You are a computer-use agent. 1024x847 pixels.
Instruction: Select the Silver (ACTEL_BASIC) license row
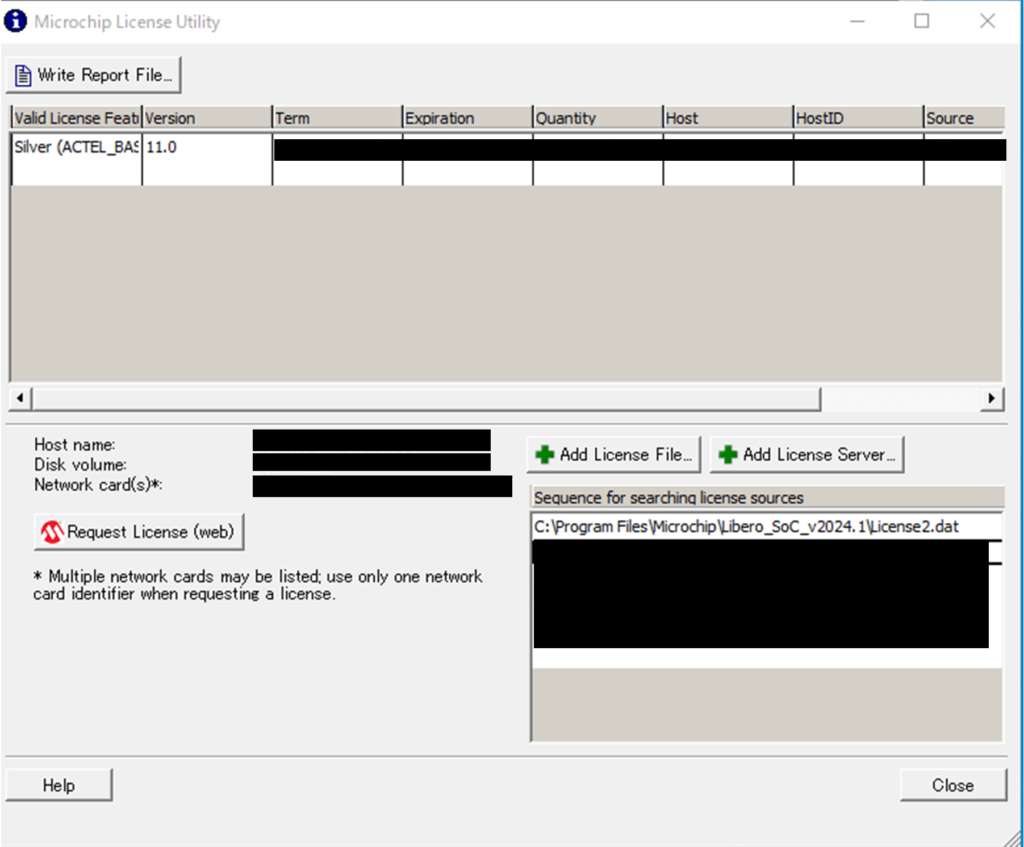76,147
